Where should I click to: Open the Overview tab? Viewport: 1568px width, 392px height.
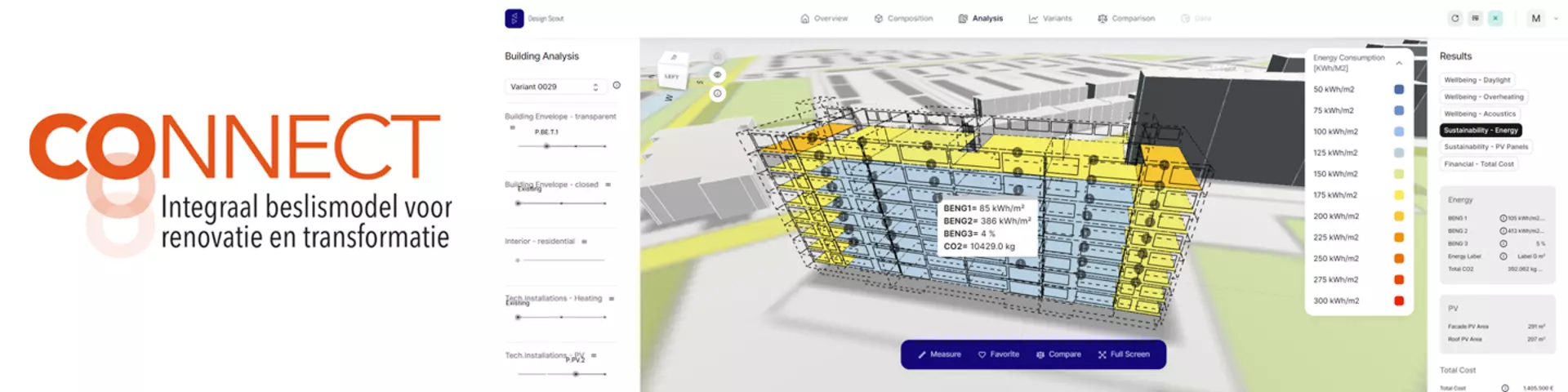click(824, 18)
